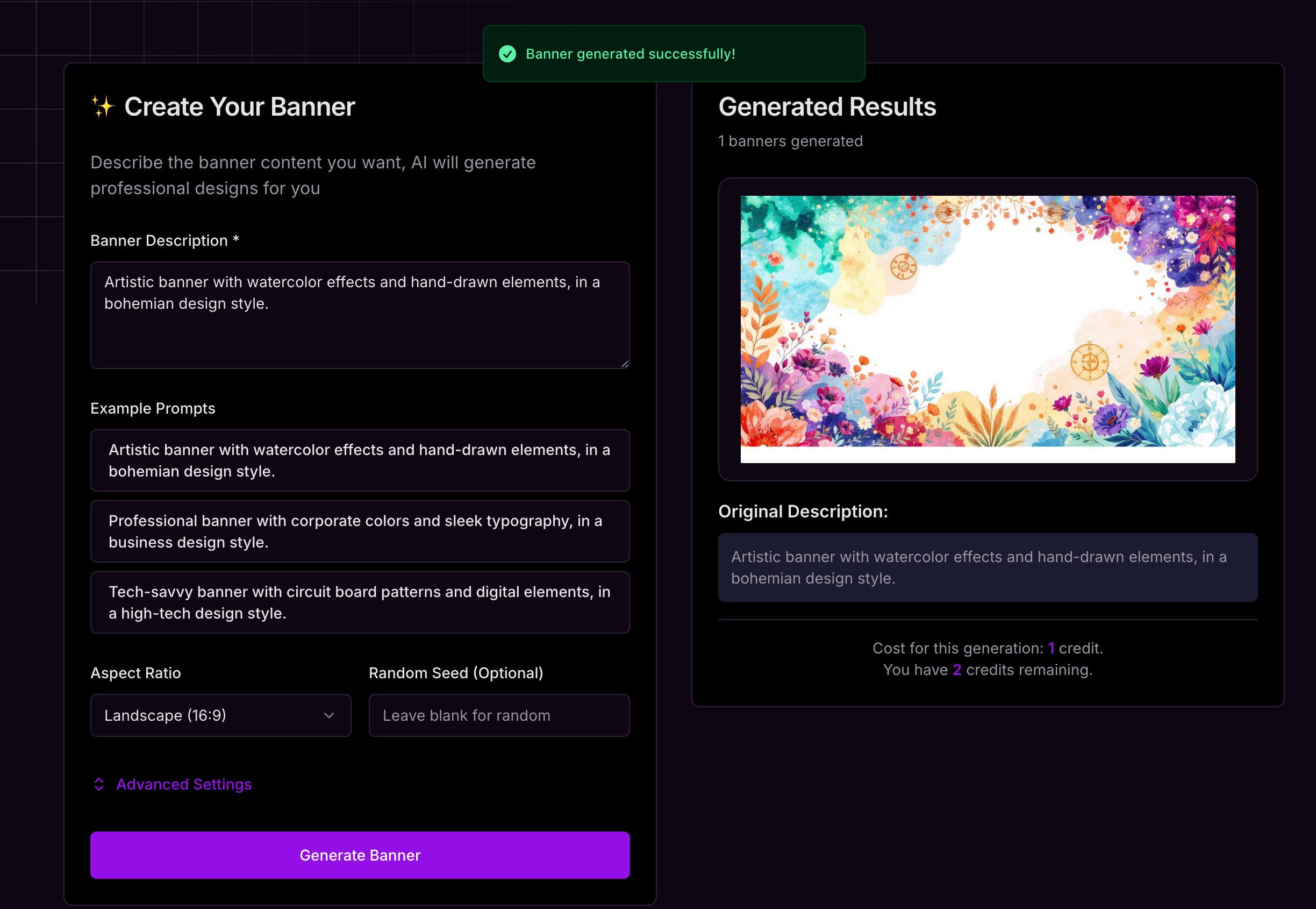Click the 'Random Seed (Optional)' label

click(x=456, y=673)
